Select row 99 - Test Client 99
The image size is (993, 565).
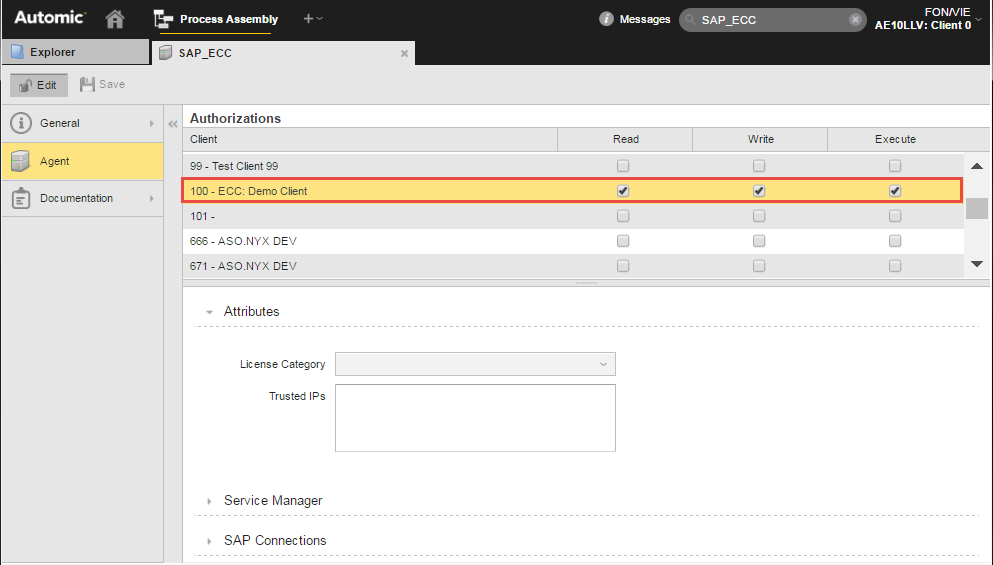(x=573, y=166)
